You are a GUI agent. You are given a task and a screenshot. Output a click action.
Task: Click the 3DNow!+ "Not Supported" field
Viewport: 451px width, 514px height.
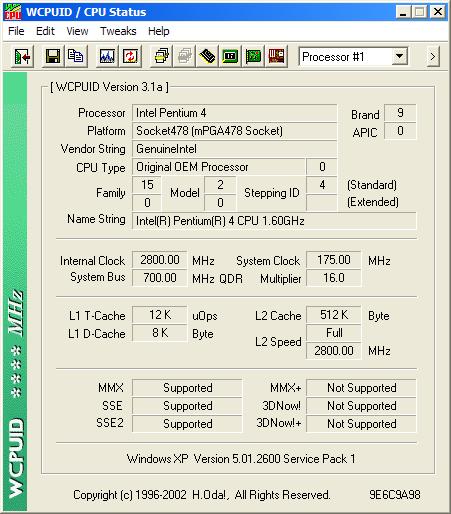pyautogui.click(x=361, y=424)
